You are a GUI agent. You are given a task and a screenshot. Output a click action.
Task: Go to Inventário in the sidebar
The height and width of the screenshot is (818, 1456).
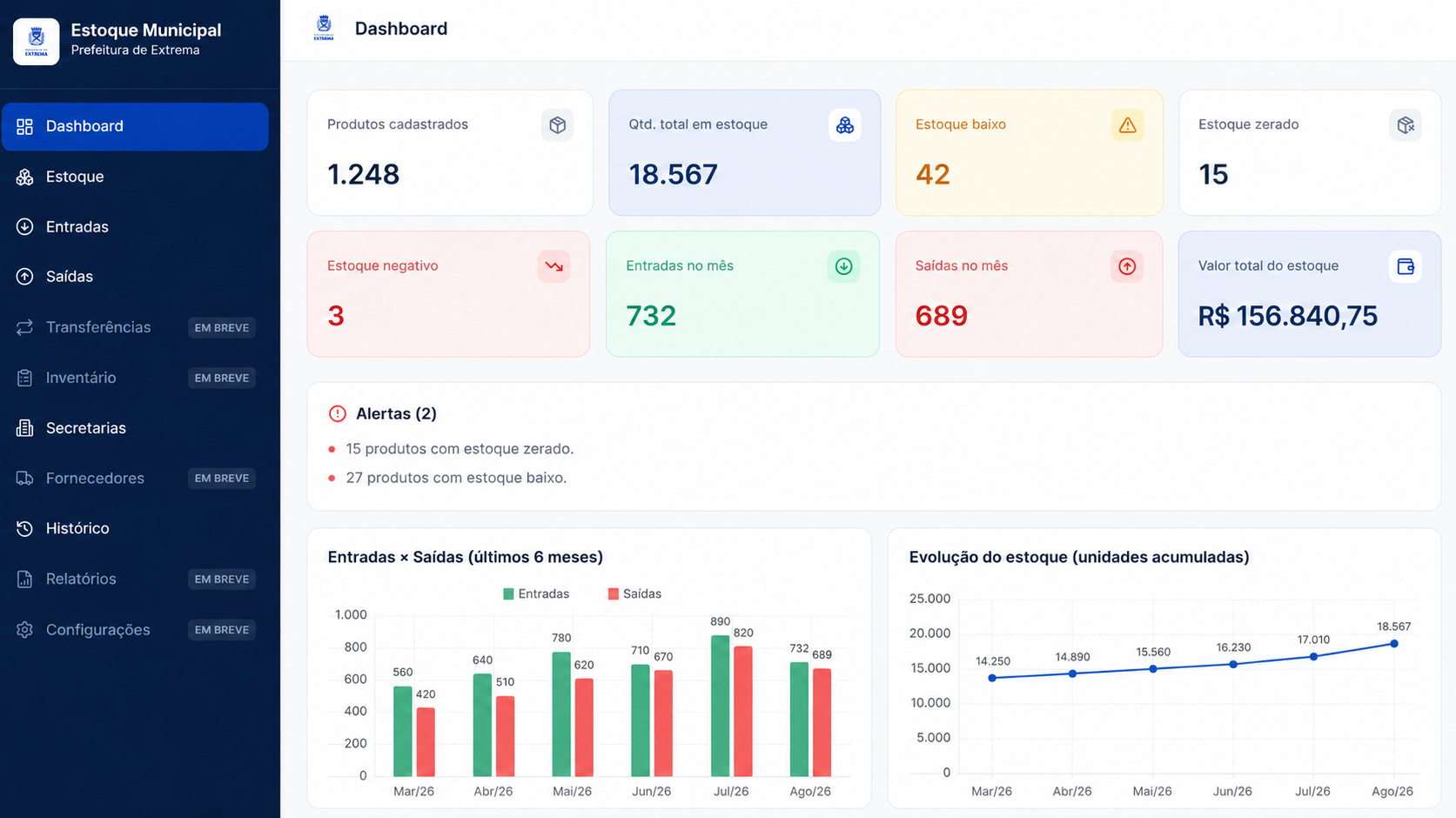coord(135,378)
